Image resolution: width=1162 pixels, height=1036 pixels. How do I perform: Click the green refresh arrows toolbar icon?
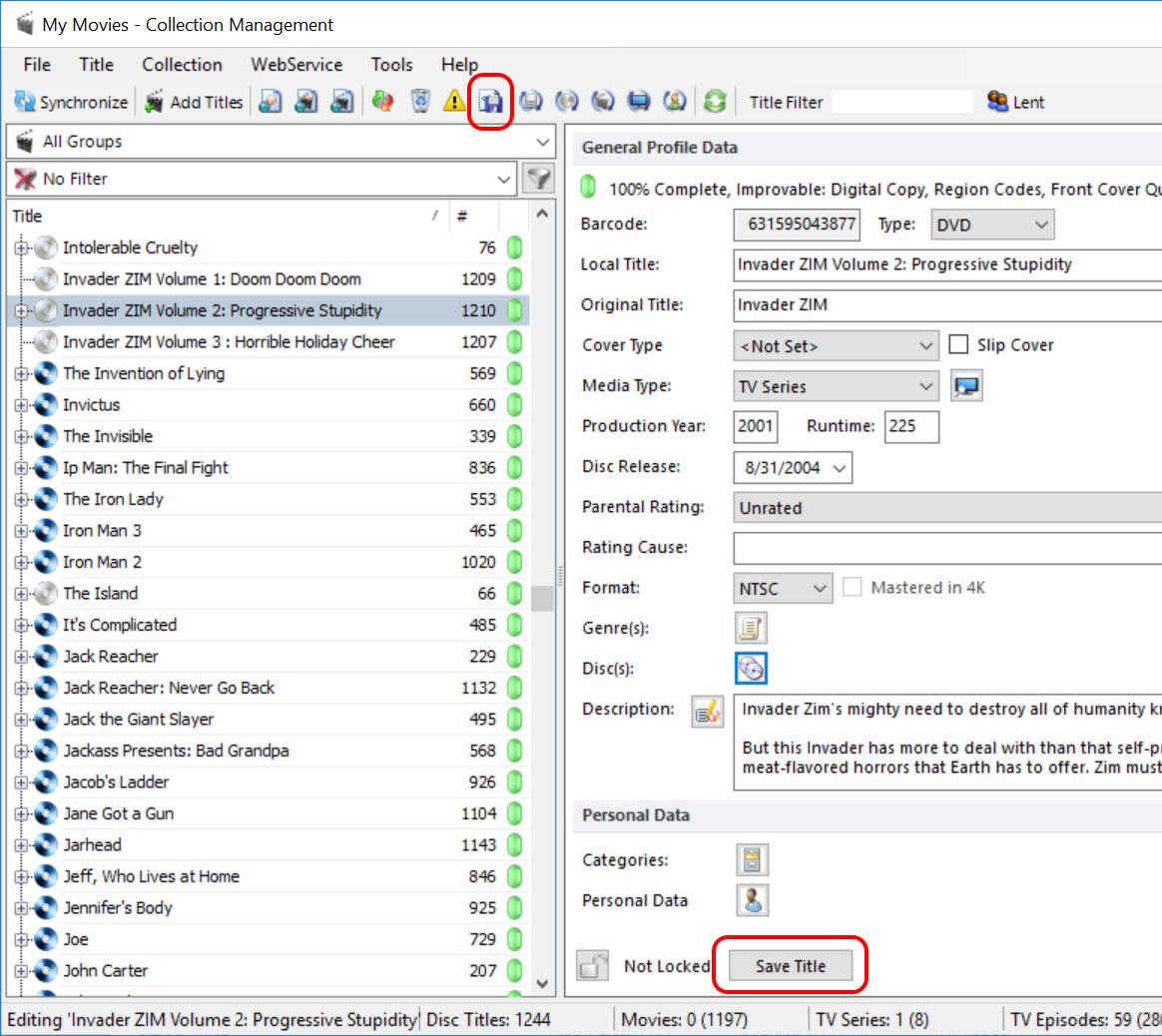pos(715,101)
